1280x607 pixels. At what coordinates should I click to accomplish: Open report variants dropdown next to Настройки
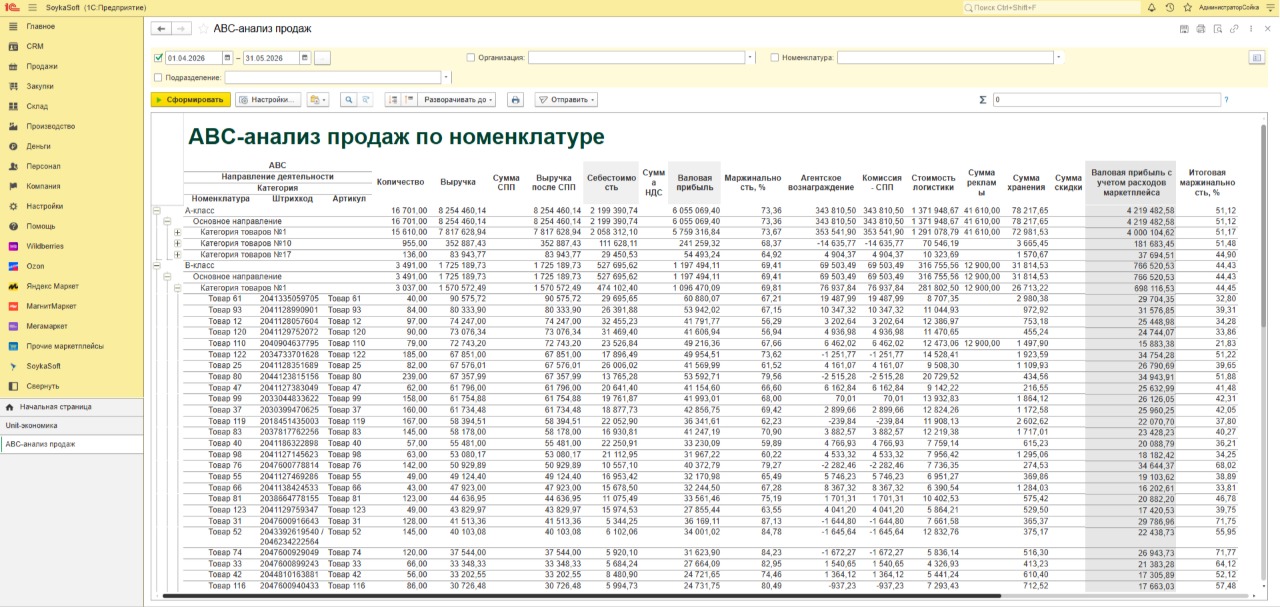tap(318, 100)
